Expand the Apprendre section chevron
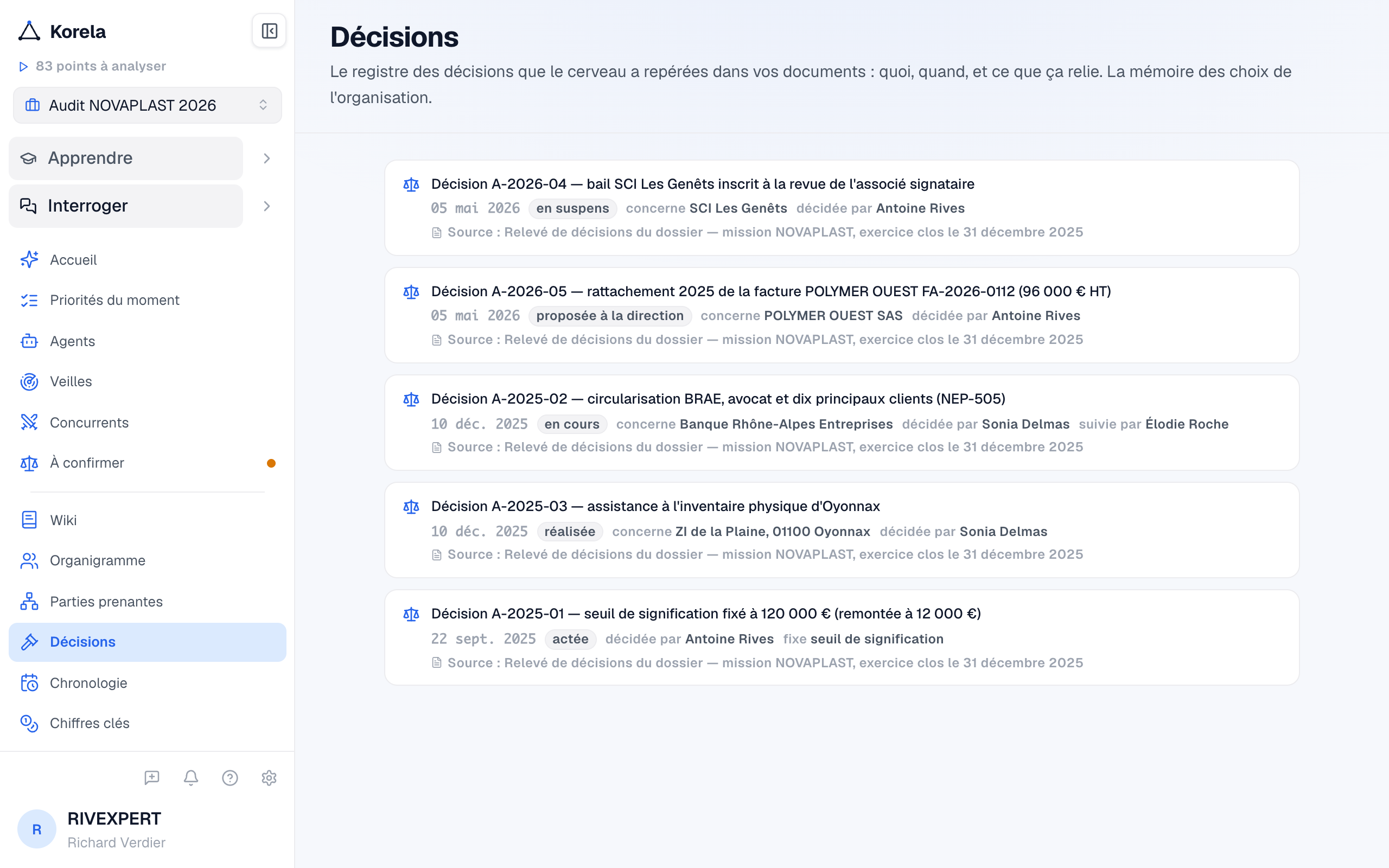 pos(267,158)
